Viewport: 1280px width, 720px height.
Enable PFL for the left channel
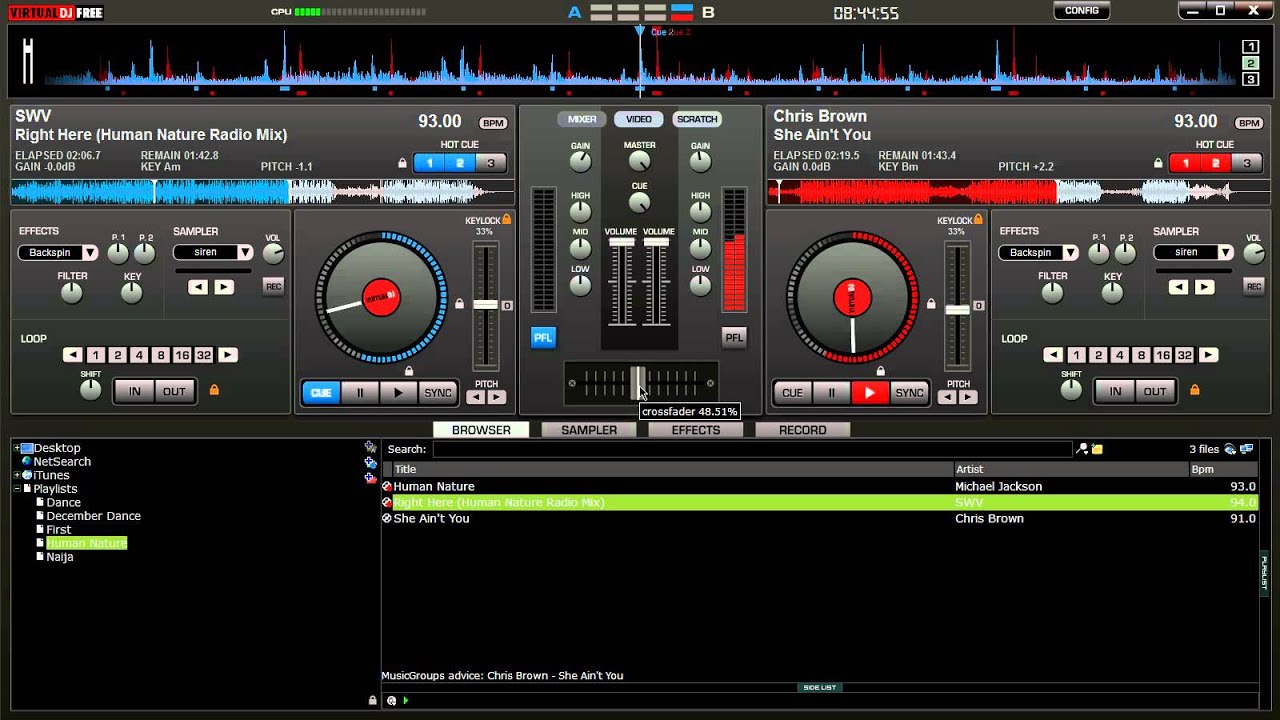[x=542, y=338]
